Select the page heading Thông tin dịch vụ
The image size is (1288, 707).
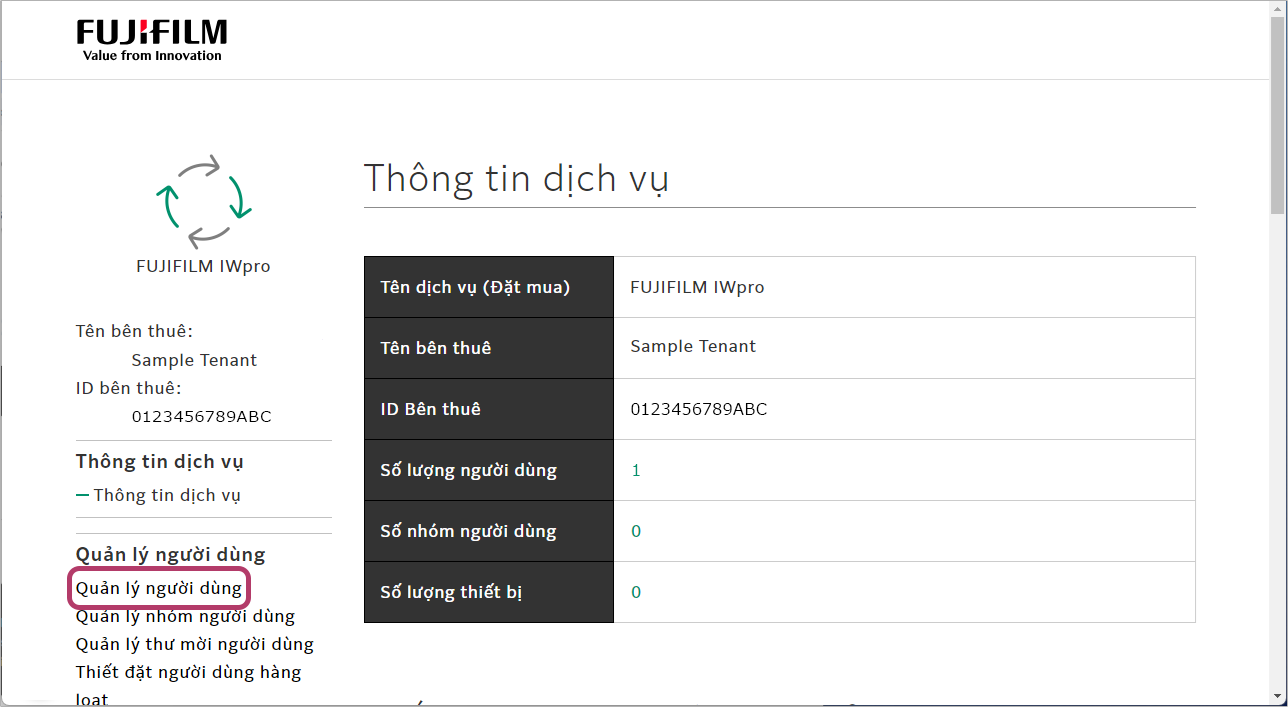click(516, 178)
